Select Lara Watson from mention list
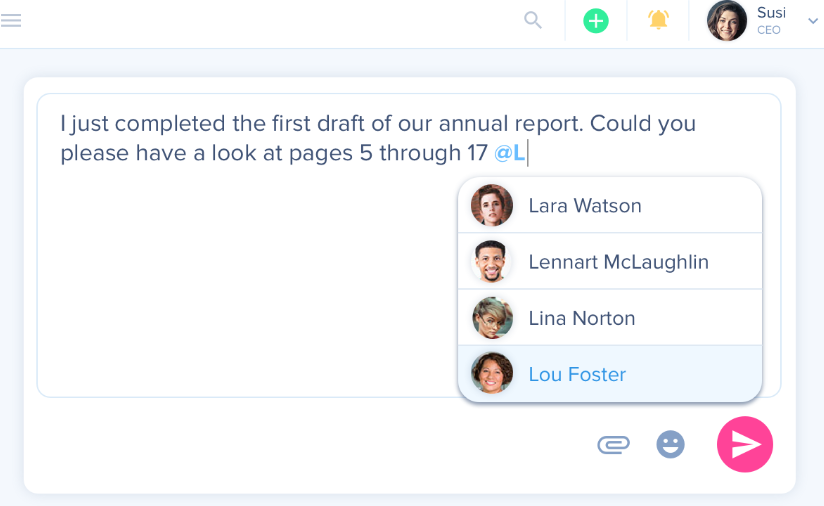824x506 pixels. 585,206
